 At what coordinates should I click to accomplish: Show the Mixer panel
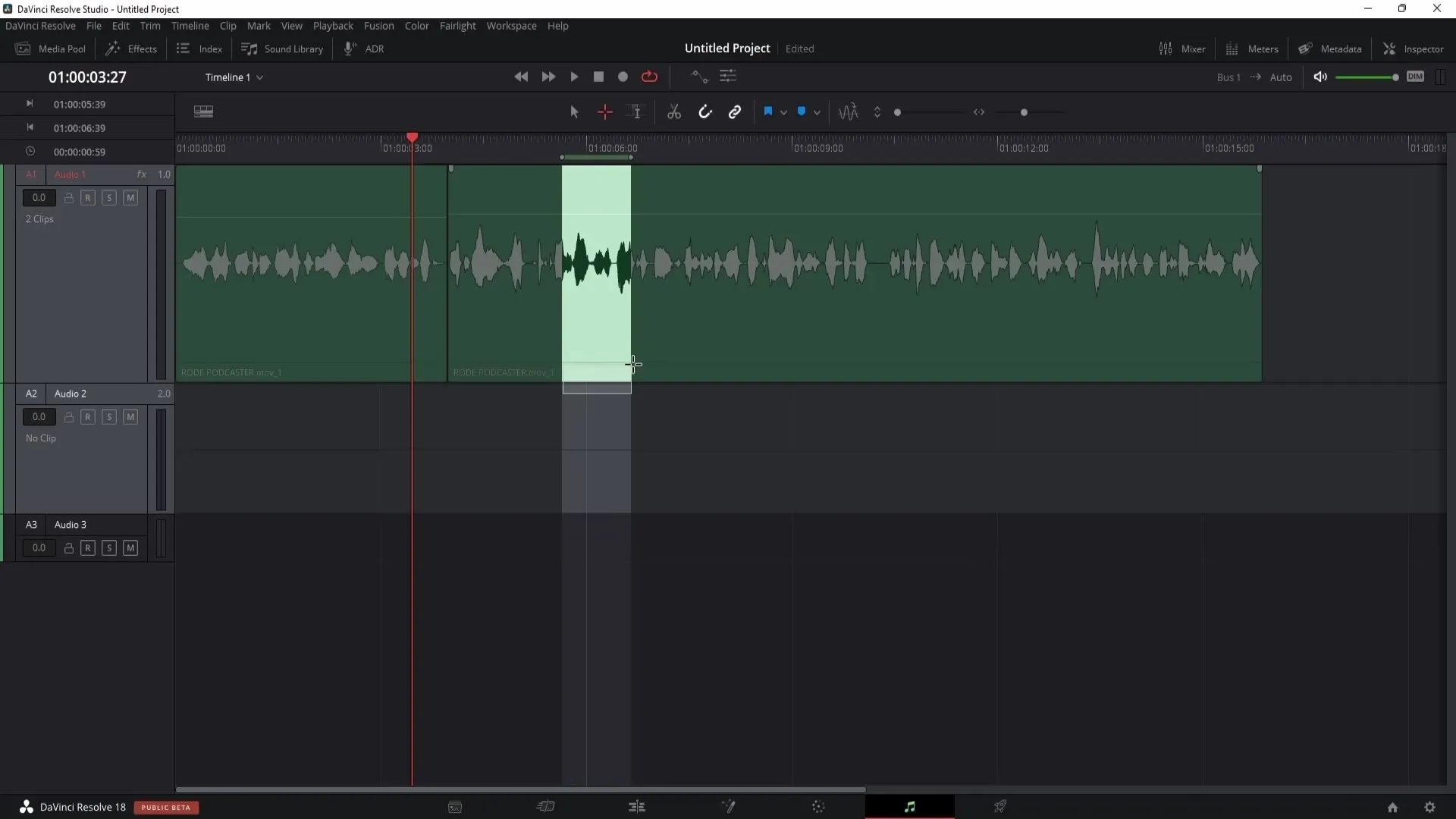1182,49
